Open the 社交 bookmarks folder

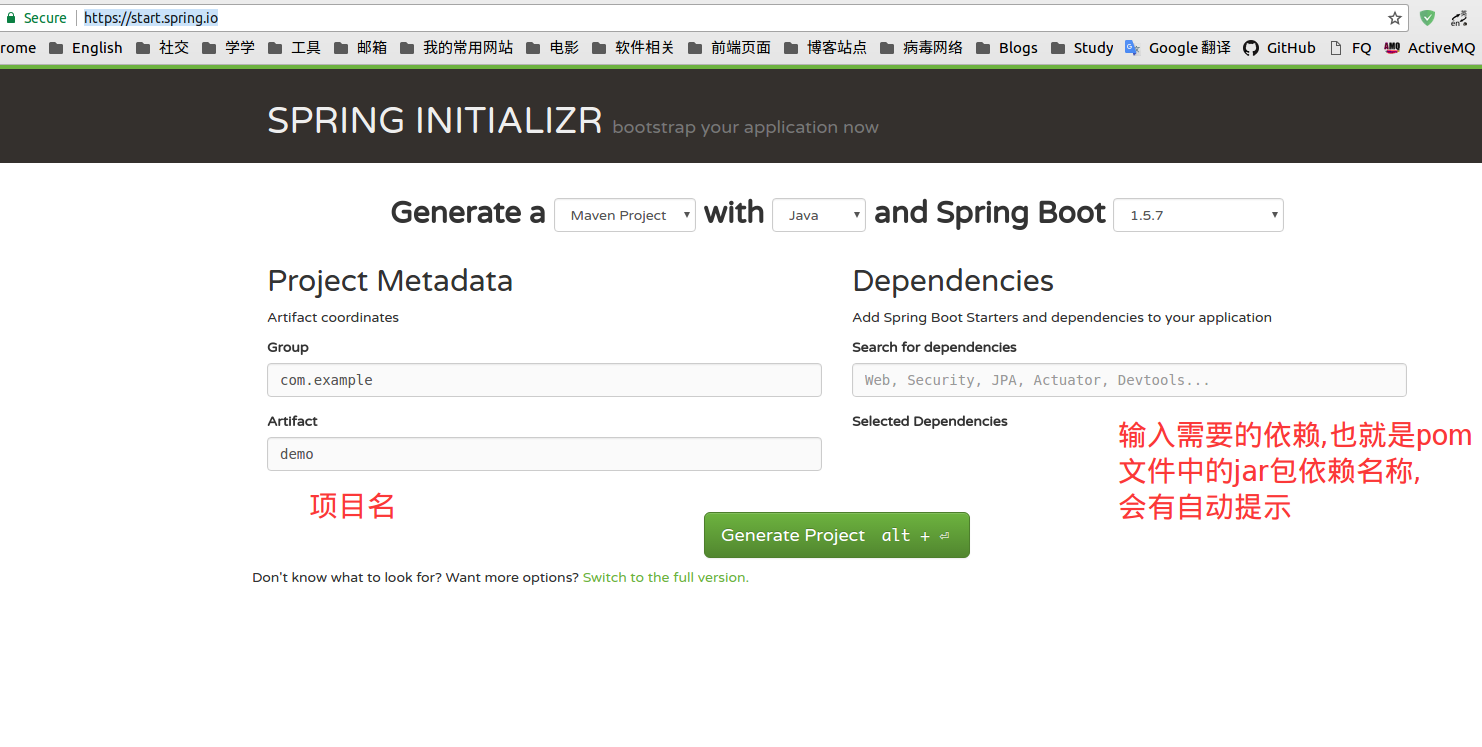click(162, 48)
